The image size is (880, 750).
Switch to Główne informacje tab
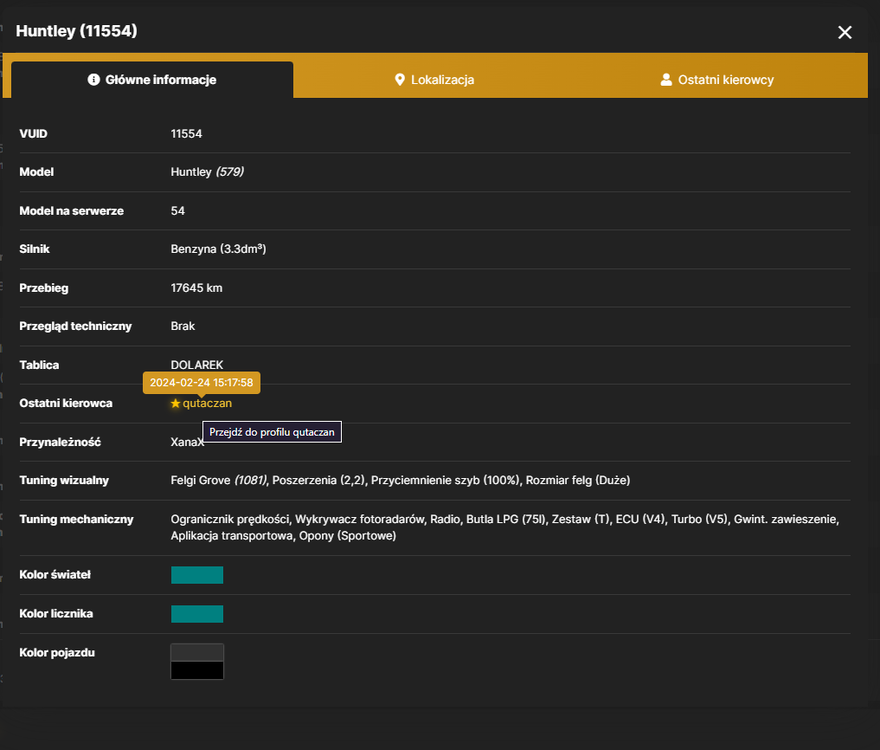click(x=152, y=80)
